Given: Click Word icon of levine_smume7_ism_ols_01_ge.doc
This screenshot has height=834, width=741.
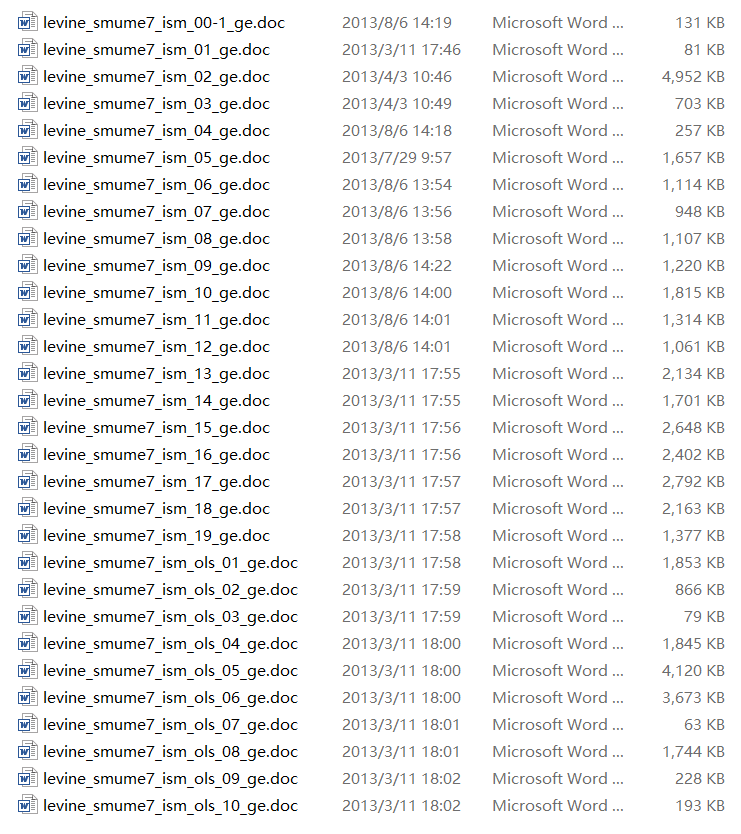Looking at the screenshot, I should tap(28, 563).
